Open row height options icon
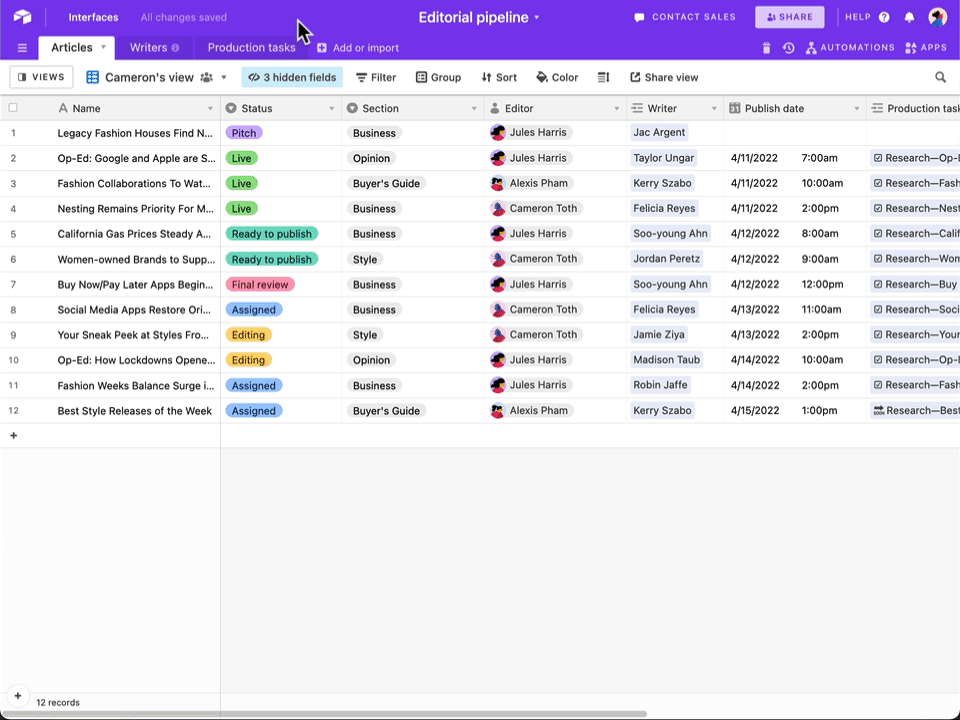Viewport: 960px width, 720px height. [x=603, y=77]
